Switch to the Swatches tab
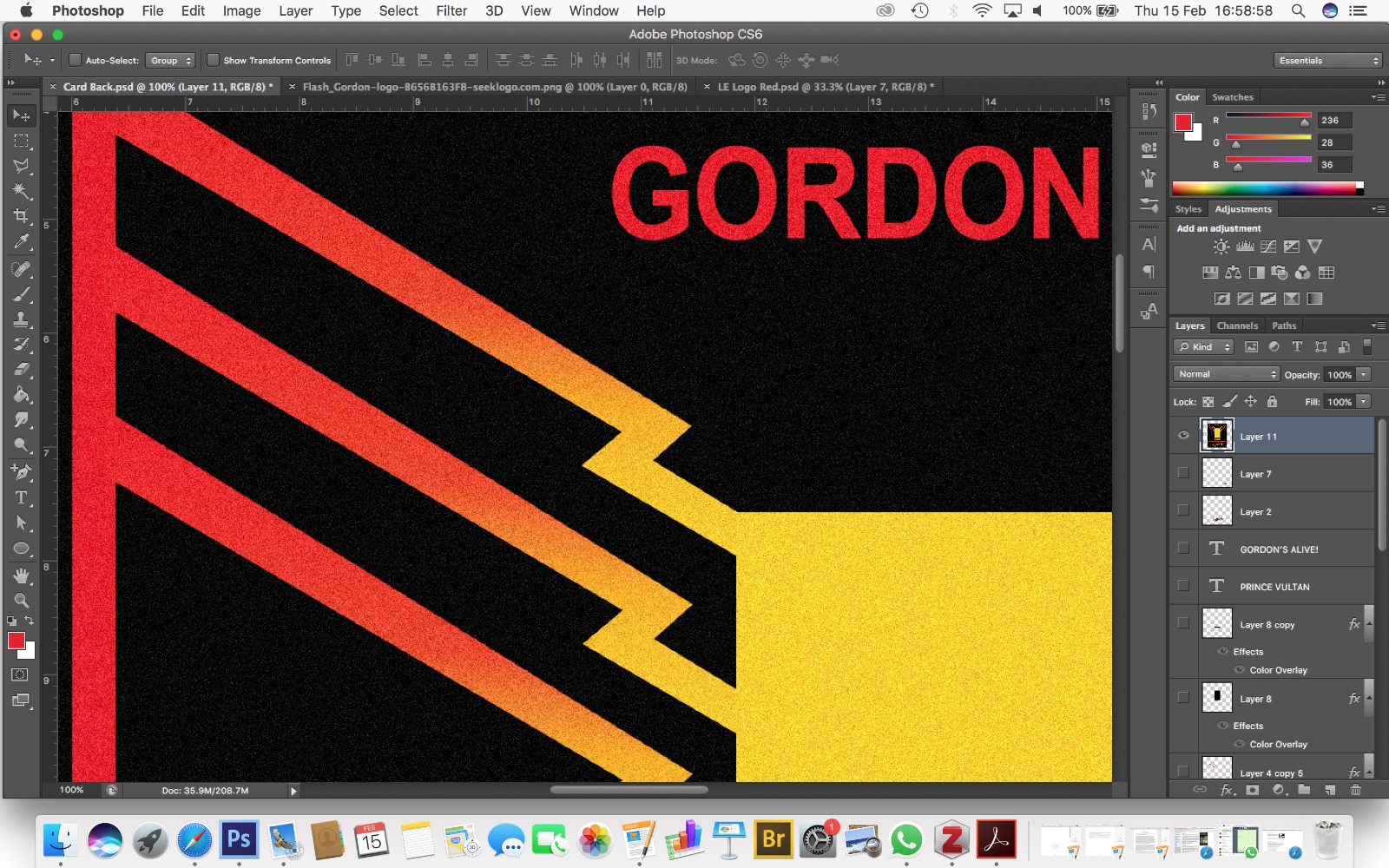 1232,97
